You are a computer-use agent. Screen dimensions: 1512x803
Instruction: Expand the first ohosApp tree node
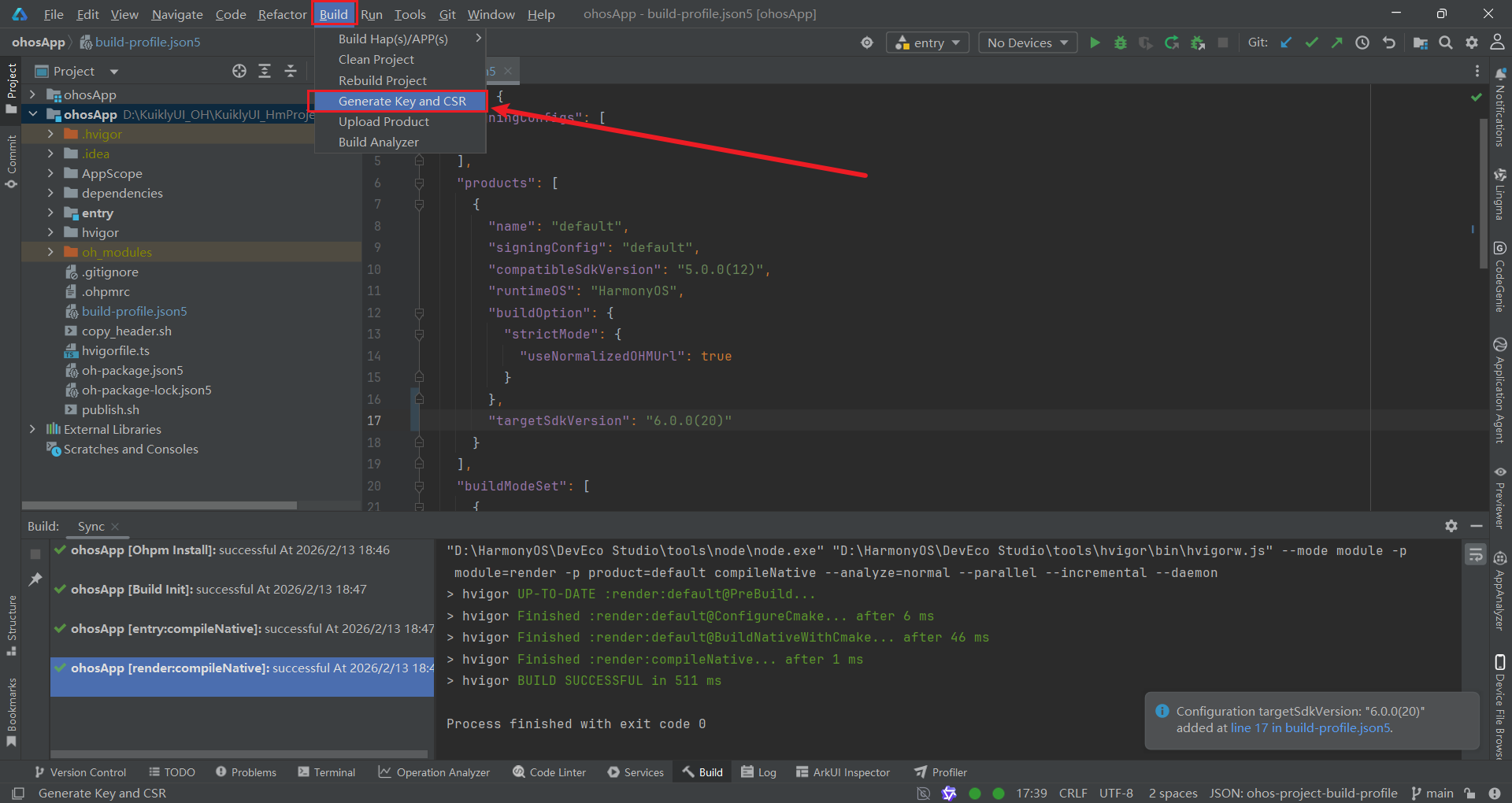click(x=32, y=94)
